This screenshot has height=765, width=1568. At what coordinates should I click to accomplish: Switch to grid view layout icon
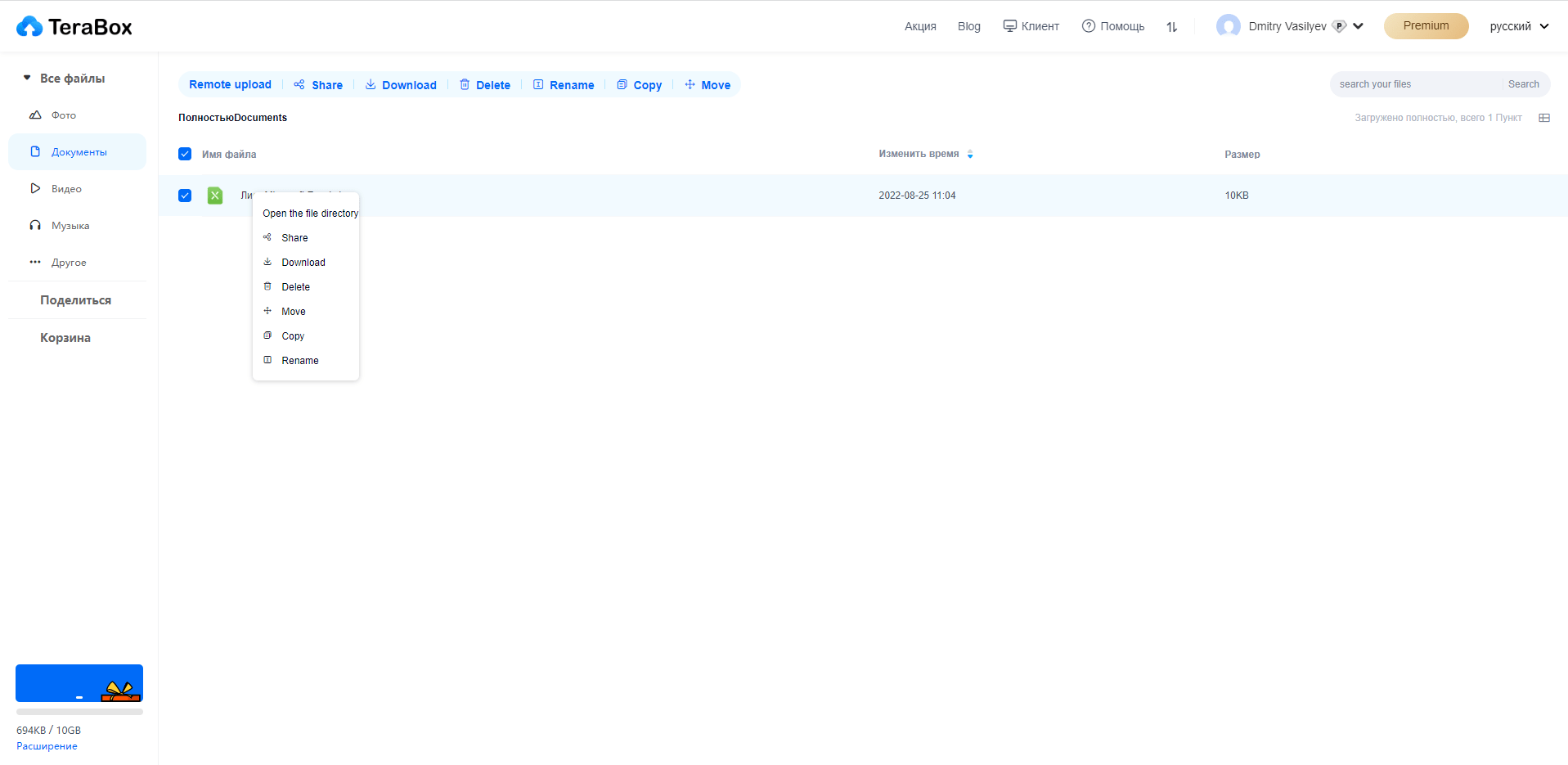coord(1543,118)
